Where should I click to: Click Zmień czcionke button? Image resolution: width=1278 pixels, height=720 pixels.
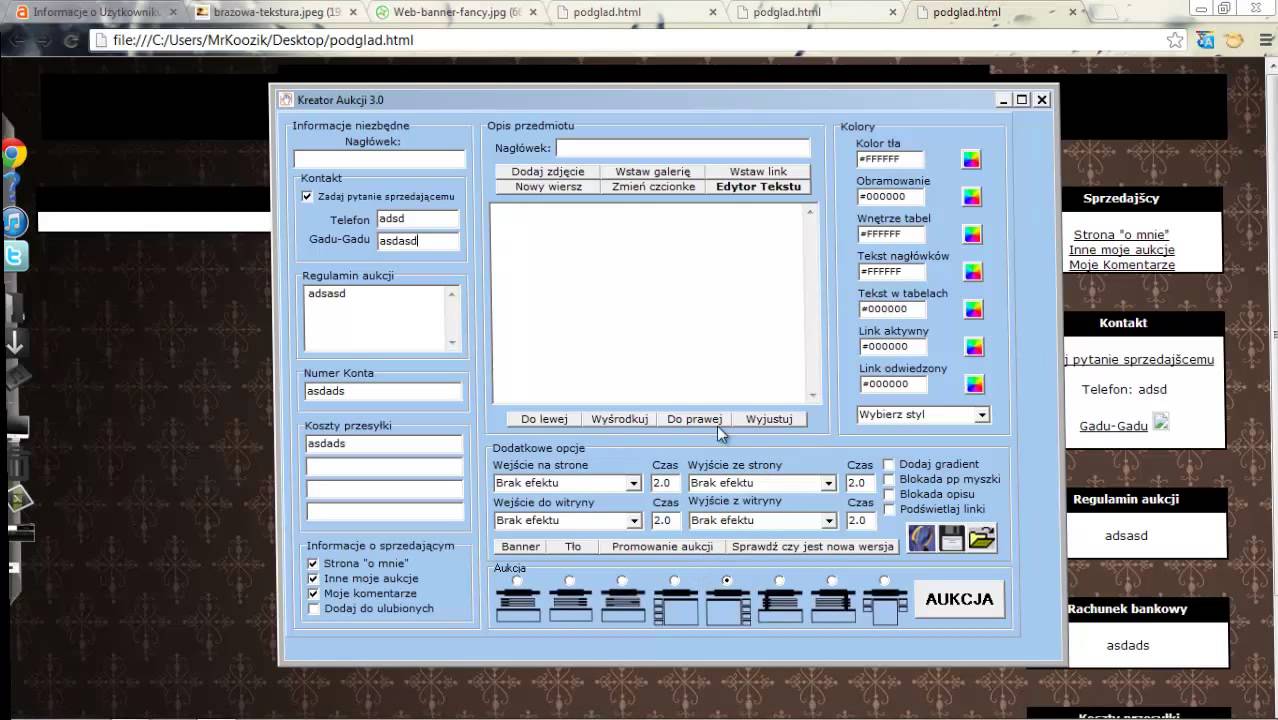click(652, 187)
